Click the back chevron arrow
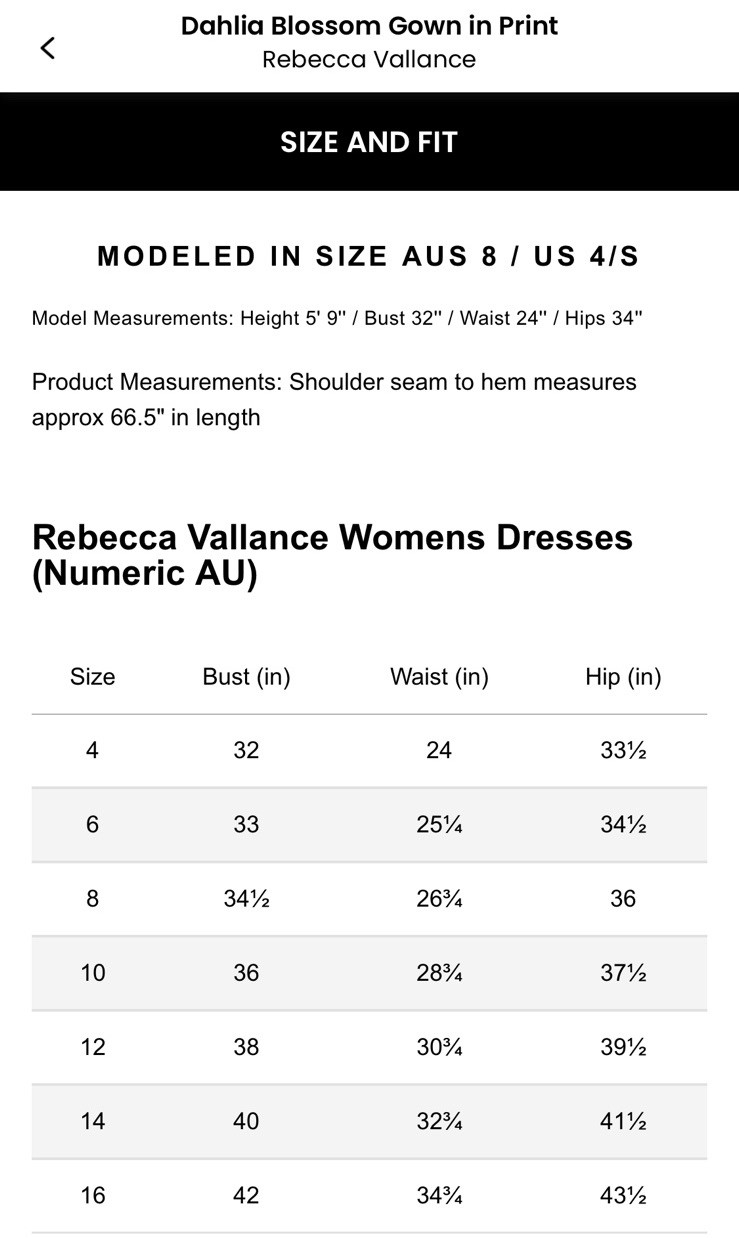Viewport: 739px width, 1238px height. coord(47,47)
